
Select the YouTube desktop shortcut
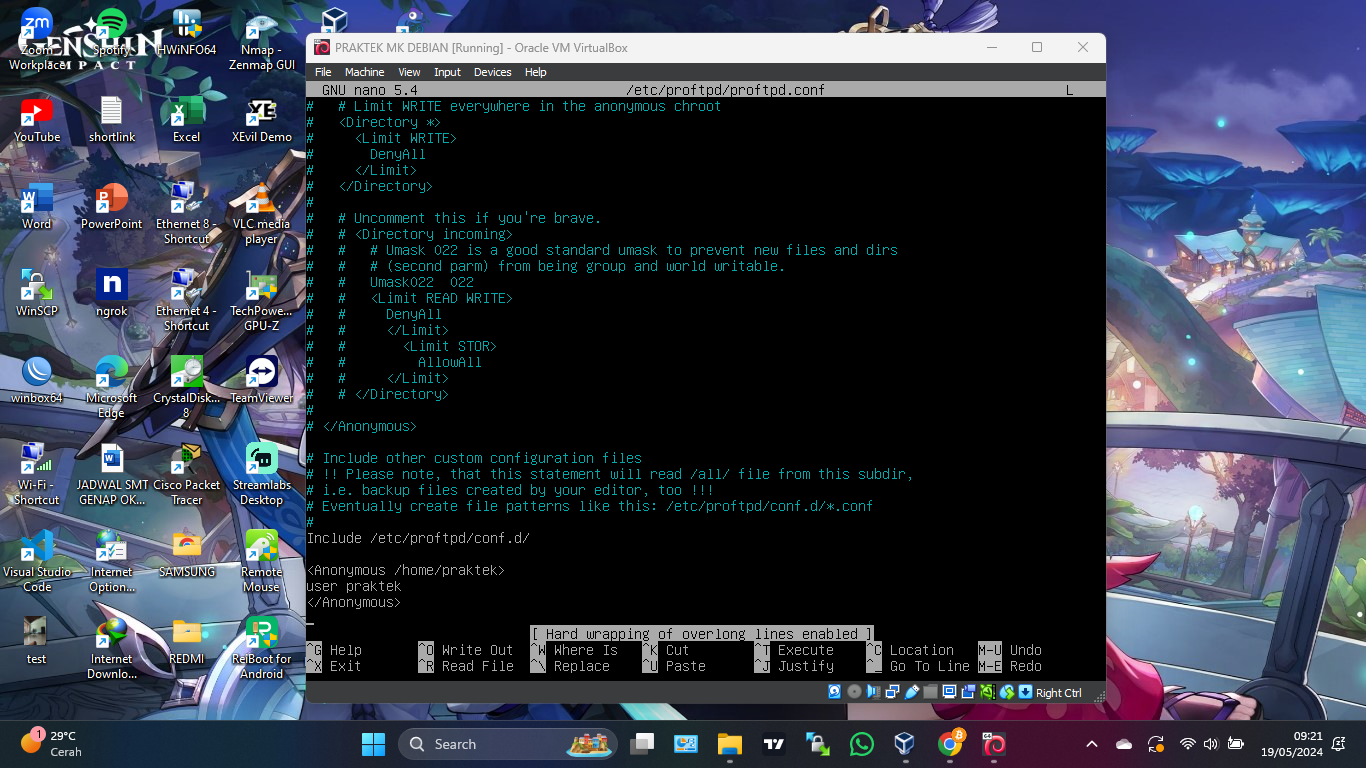tap(37, 120)
